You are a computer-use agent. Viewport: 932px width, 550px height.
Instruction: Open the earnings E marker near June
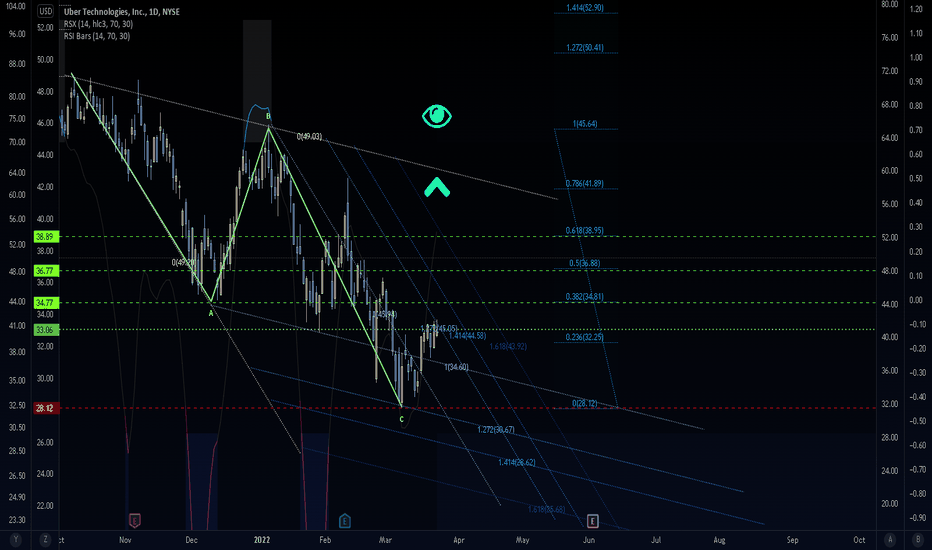[x=592, y=521]
